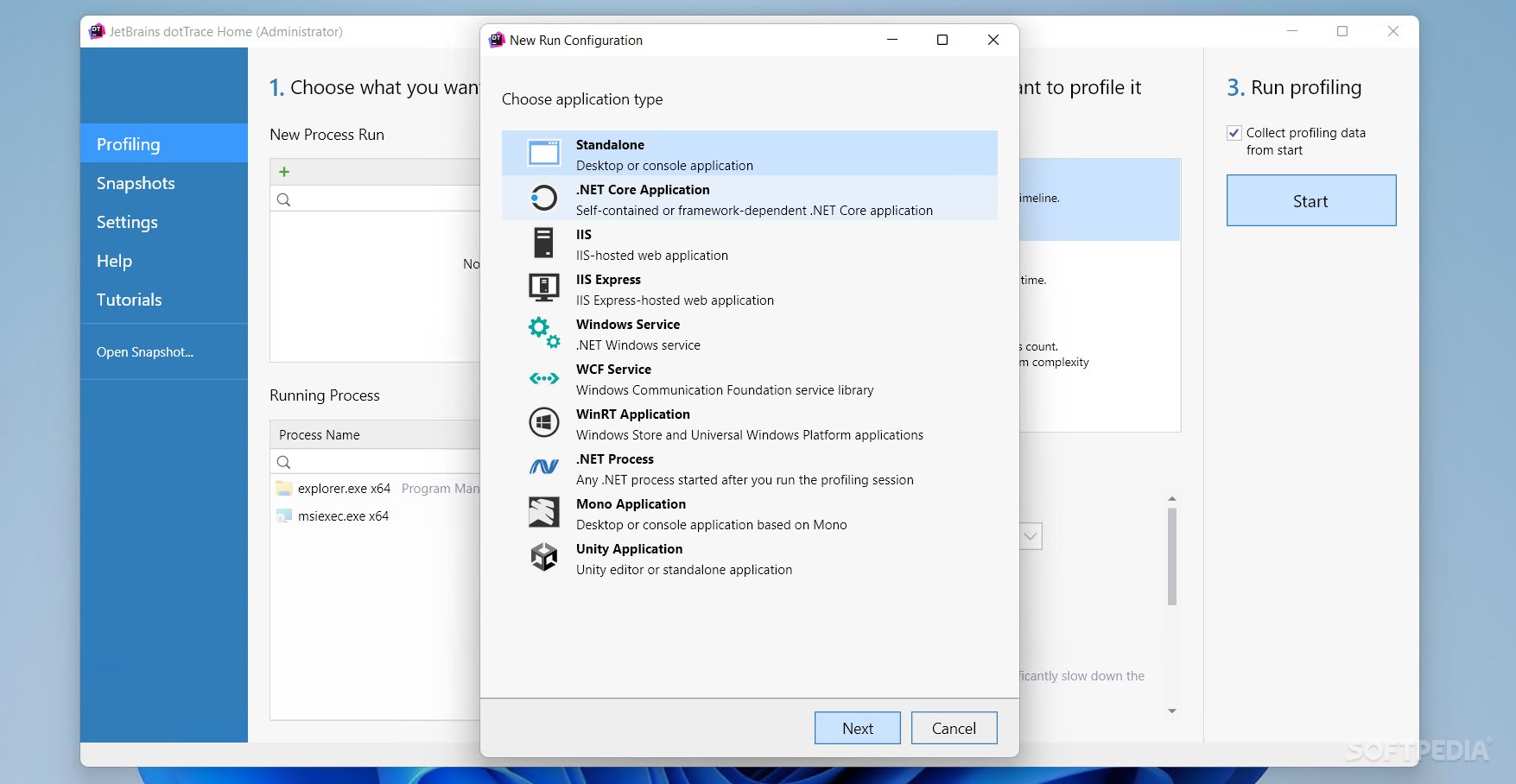Viewport: 1516px width, 784px height.
Task: Click the msiexec.exe process icon
Action: pyautogui.click(x=284, y=516)
